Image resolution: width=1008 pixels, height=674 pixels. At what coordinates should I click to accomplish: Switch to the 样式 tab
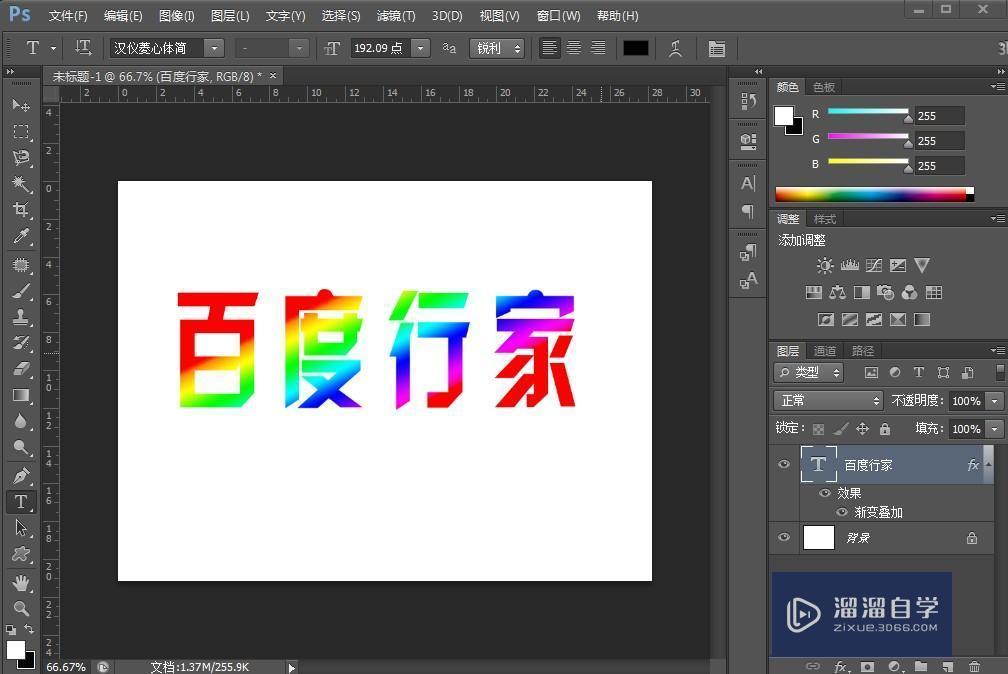(x=825, y=219)
